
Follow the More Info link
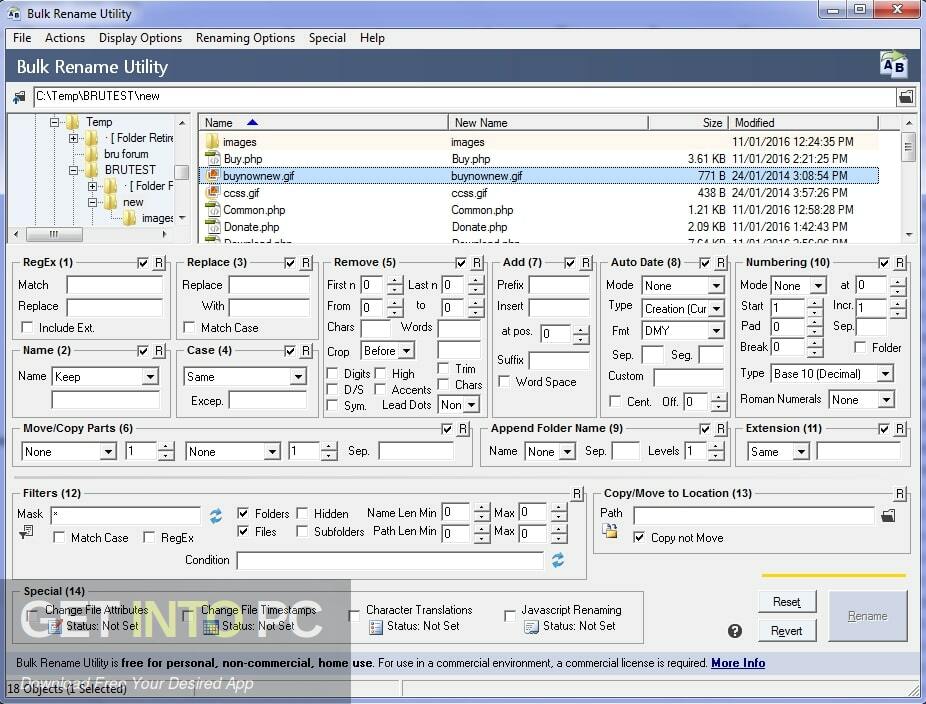point(738,663)
